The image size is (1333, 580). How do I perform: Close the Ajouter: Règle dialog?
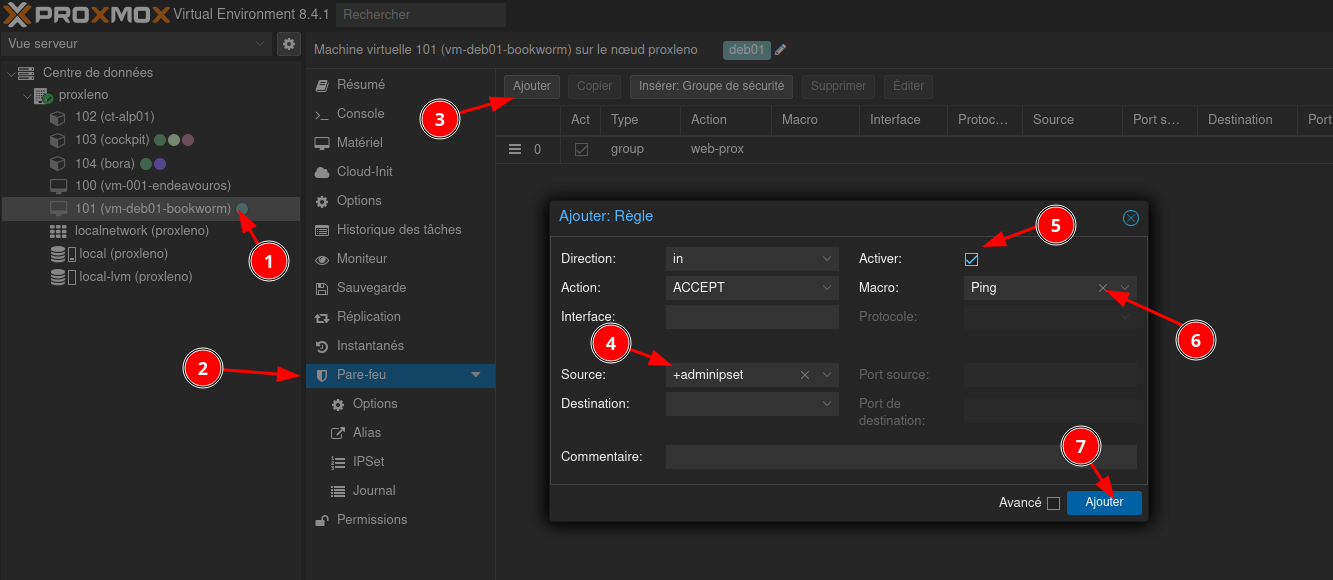click(1130, 217)
